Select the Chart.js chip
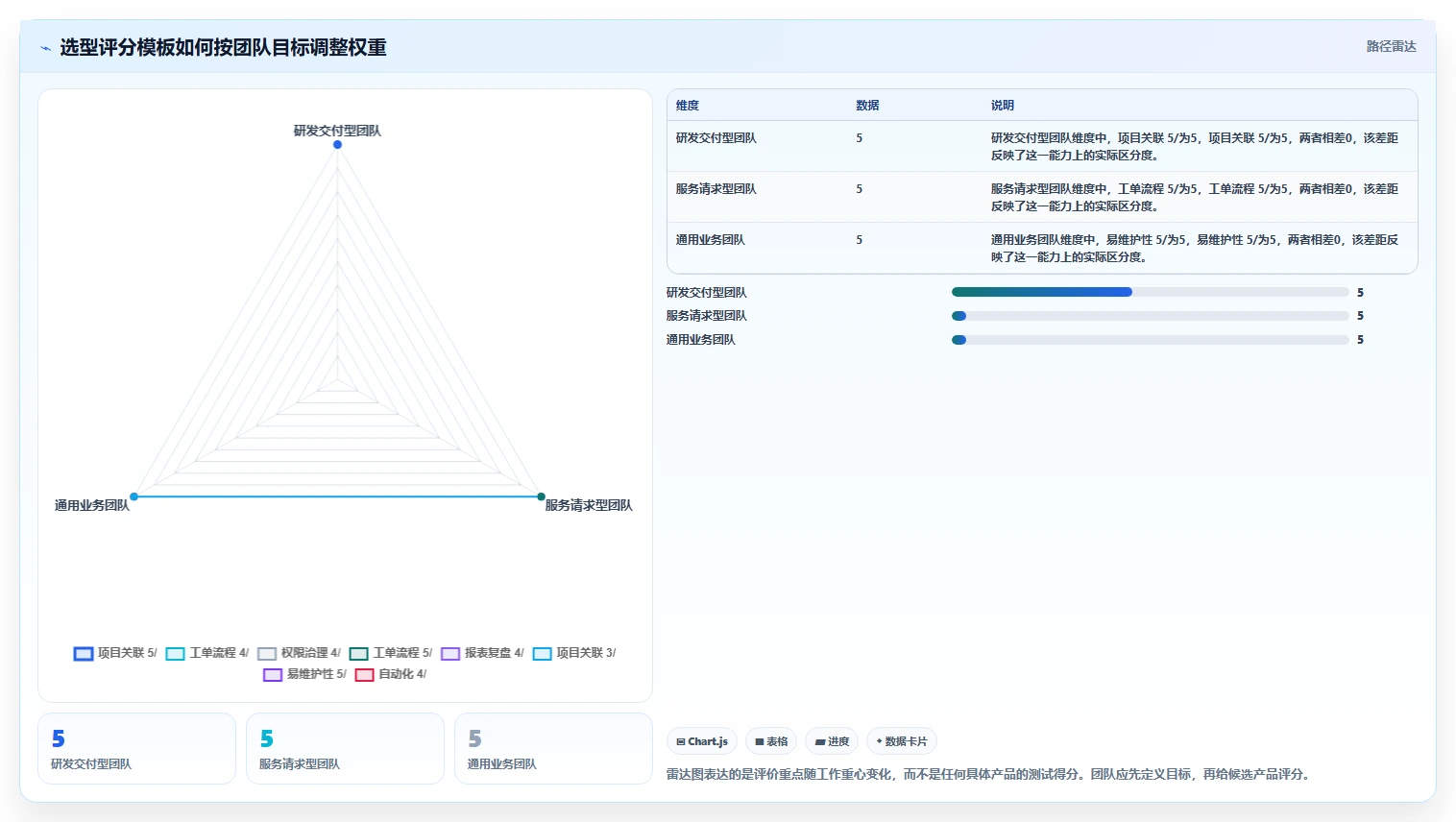Image resolution: width=1456 pixels, height=822 pixels. coord(702,741)
